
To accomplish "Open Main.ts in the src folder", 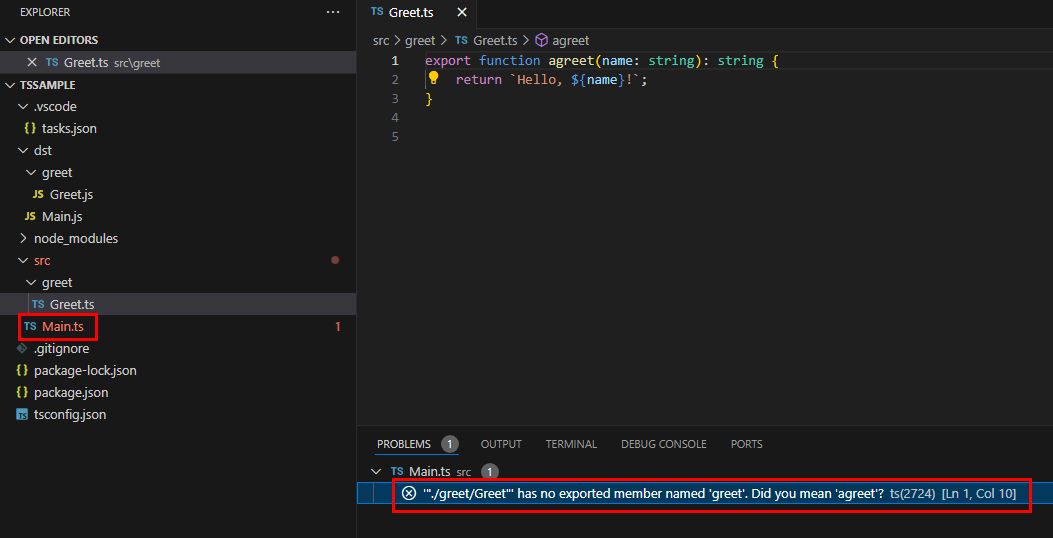I will coord(63,326).
